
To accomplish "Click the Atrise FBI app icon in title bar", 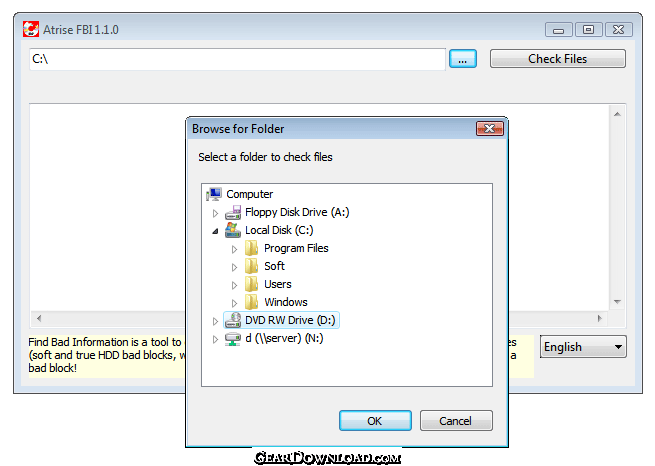I will tap(31, 29).
